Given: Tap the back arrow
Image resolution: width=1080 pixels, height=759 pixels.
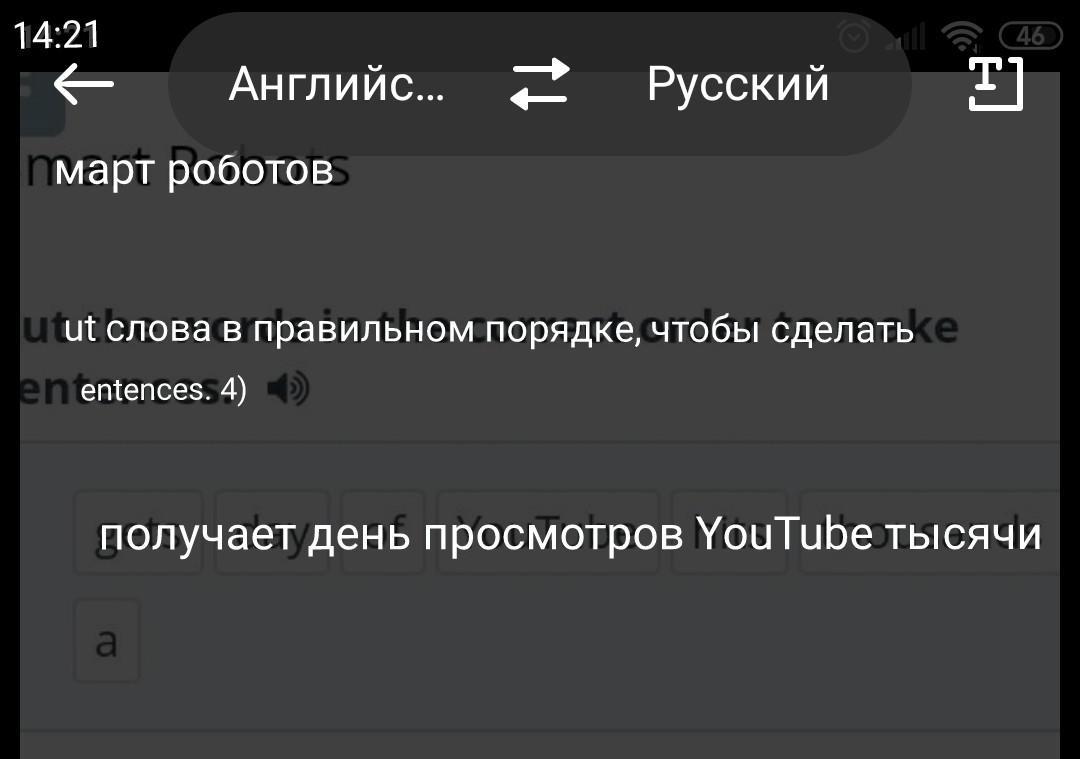Looking at the screenshot, I should pyautogui.click(x=83, y=83).
